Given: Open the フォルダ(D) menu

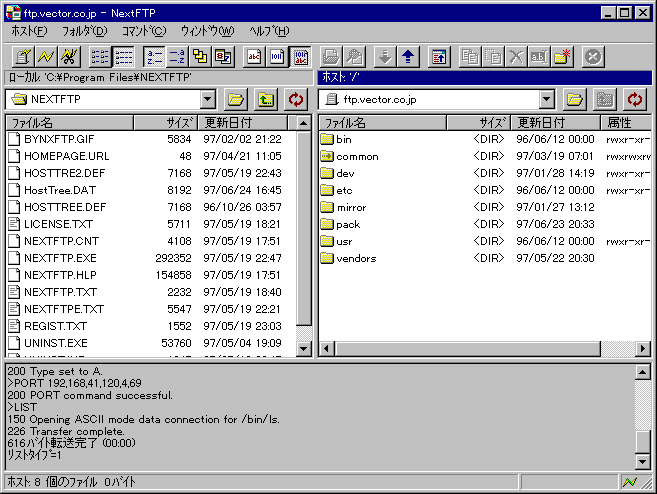Looking at the screenshot, I should tap(85, 31).
